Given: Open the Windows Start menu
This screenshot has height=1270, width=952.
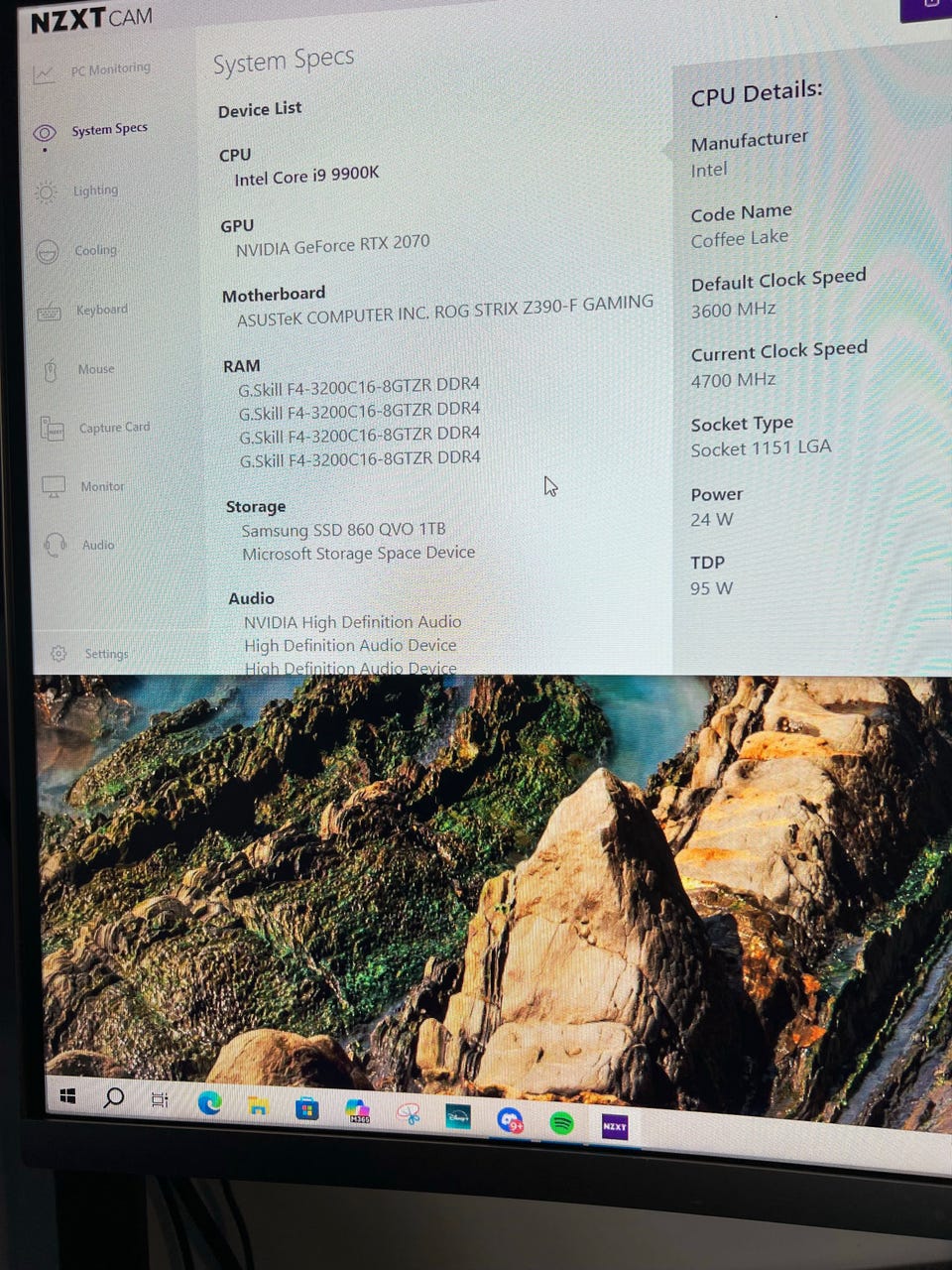Looking at the screenshot, I should pos(67,1095).
